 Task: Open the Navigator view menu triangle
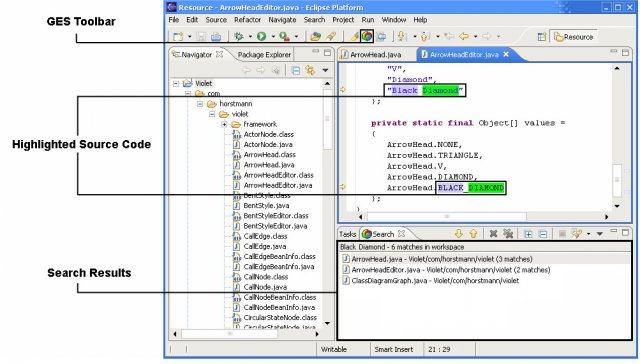325,71
